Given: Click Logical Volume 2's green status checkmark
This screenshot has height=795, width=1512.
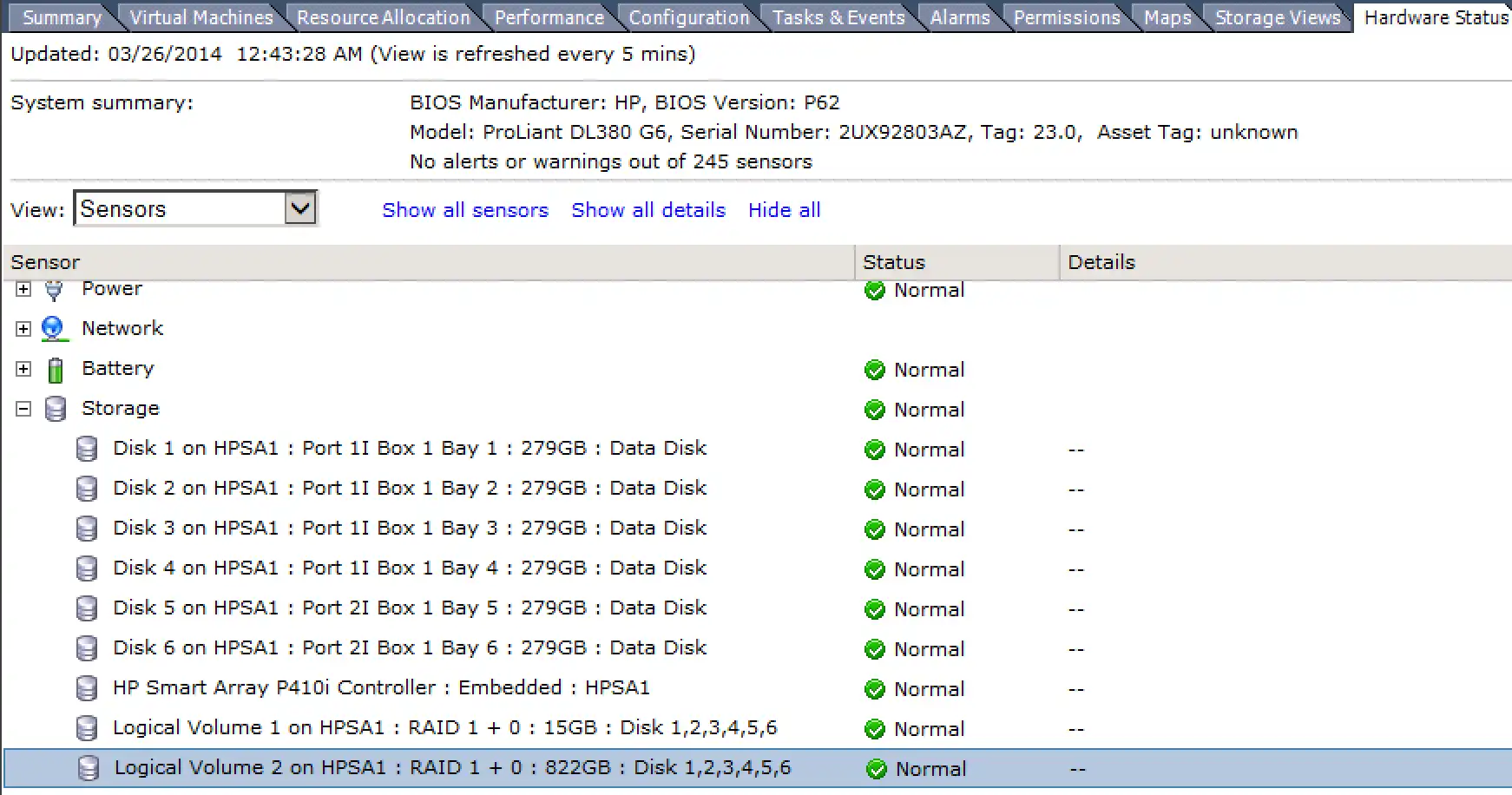Looking at the screenshot, I should [877, 769].
